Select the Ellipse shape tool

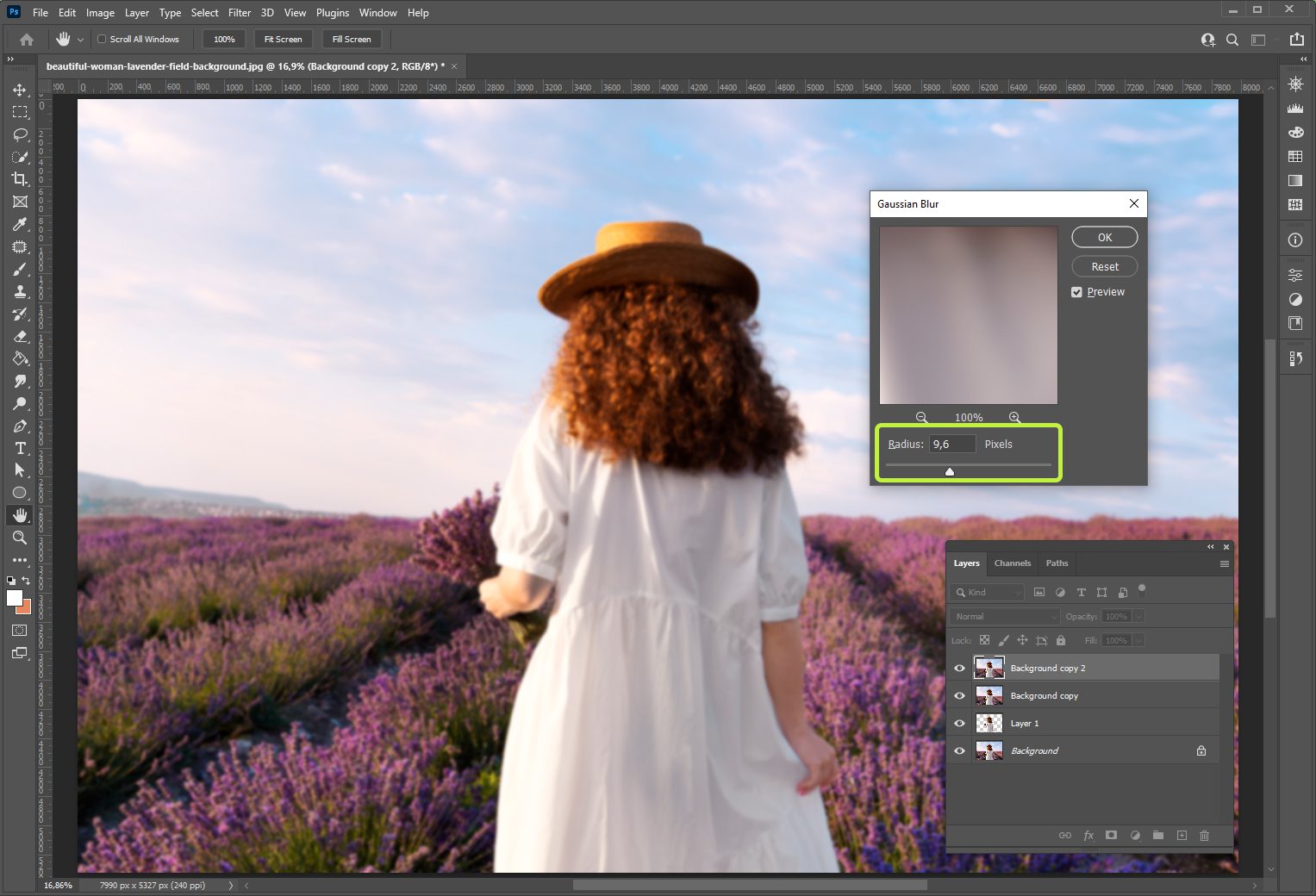[20, 493]
